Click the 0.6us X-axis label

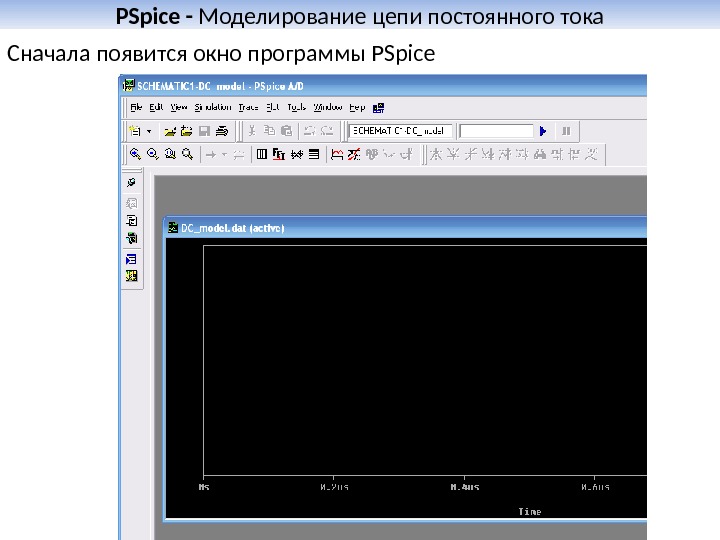[x=595, y=487]
